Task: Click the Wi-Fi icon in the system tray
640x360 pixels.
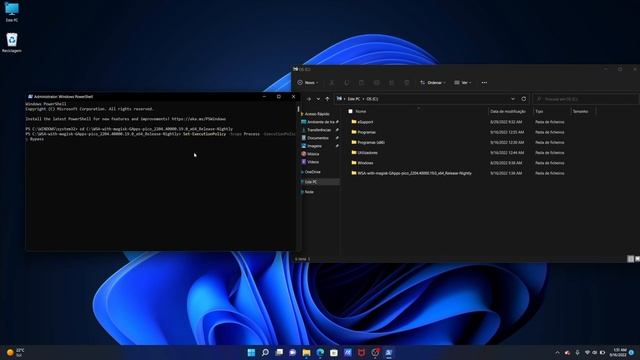Action: click(587, 352)
